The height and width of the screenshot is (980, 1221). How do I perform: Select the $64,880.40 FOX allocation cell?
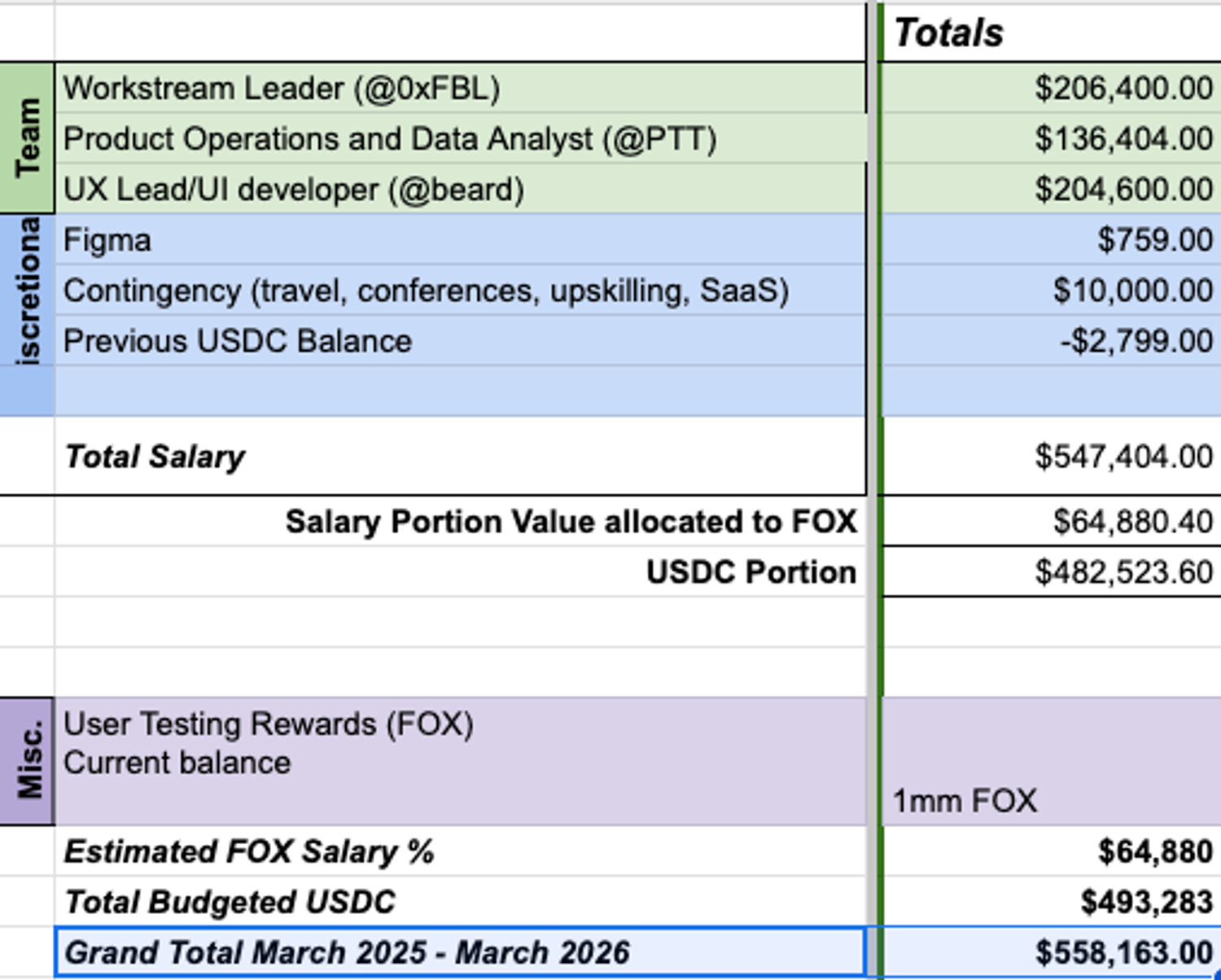1050,522
